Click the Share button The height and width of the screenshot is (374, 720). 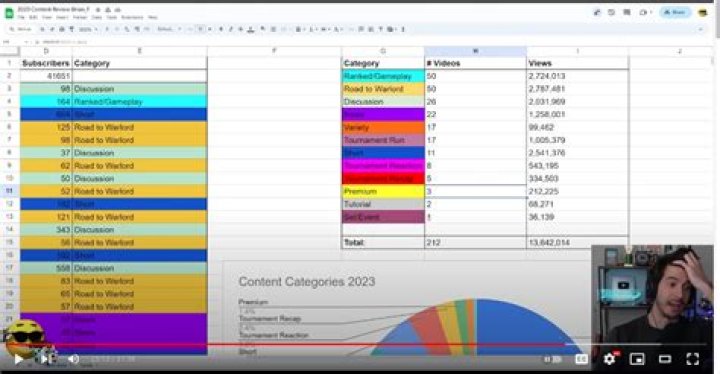tap(675, 12)
